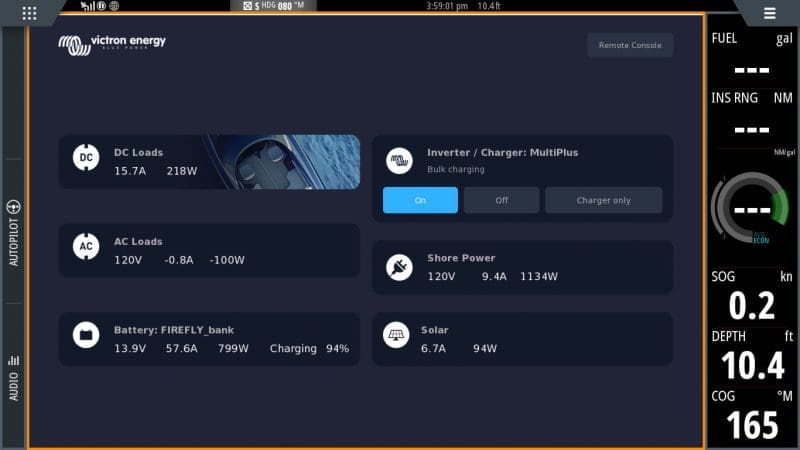Screen dimensions: 800x450
Task: Click the battery 13.9V value
Action: (130, 348)
